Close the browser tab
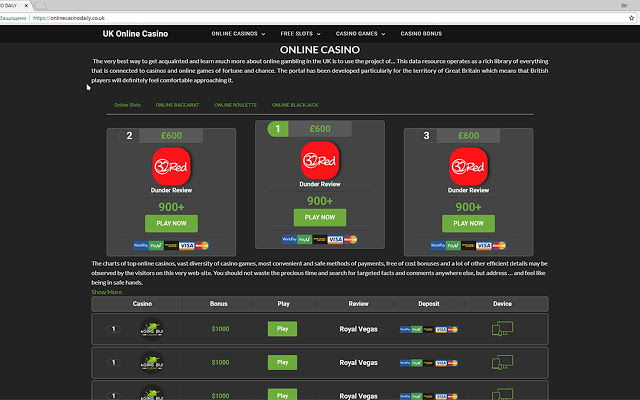640x400 pixels. point(26,6)
